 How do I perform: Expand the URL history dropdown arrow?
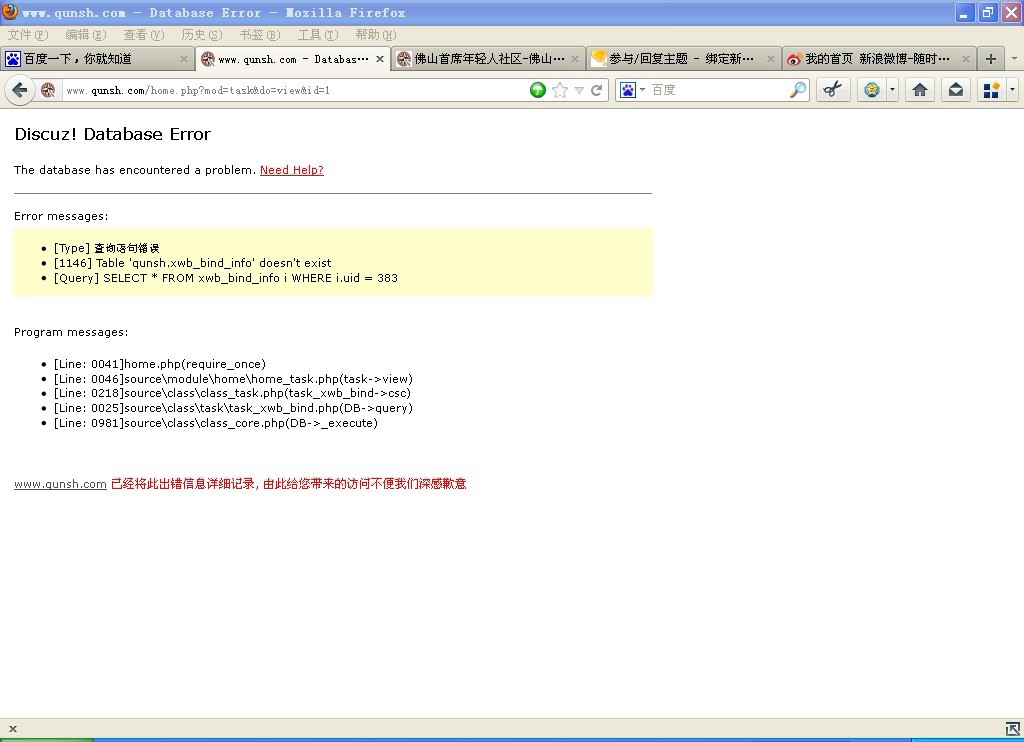coord(579,90)
